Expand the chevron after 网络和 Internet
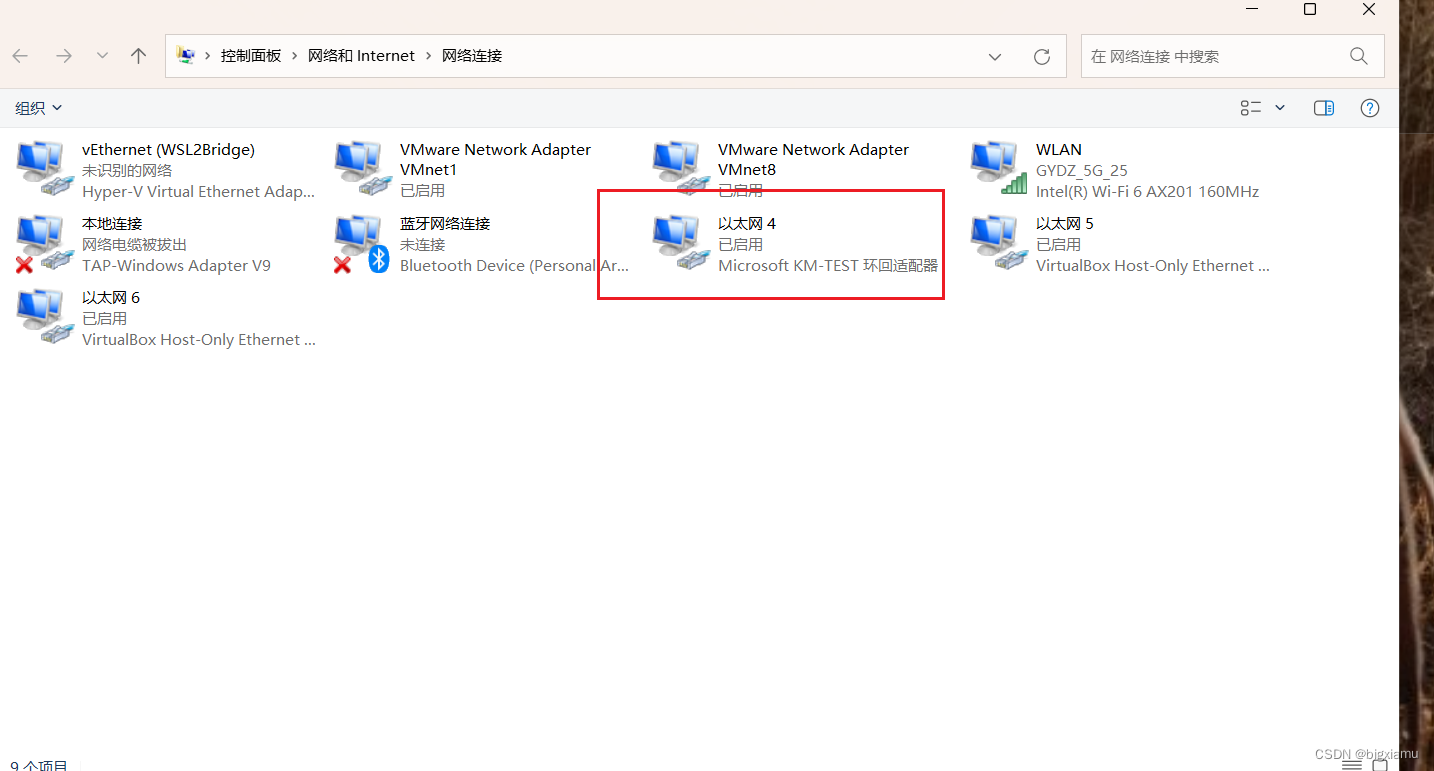This screenshot has width=1434, height=771. point(429,56)
